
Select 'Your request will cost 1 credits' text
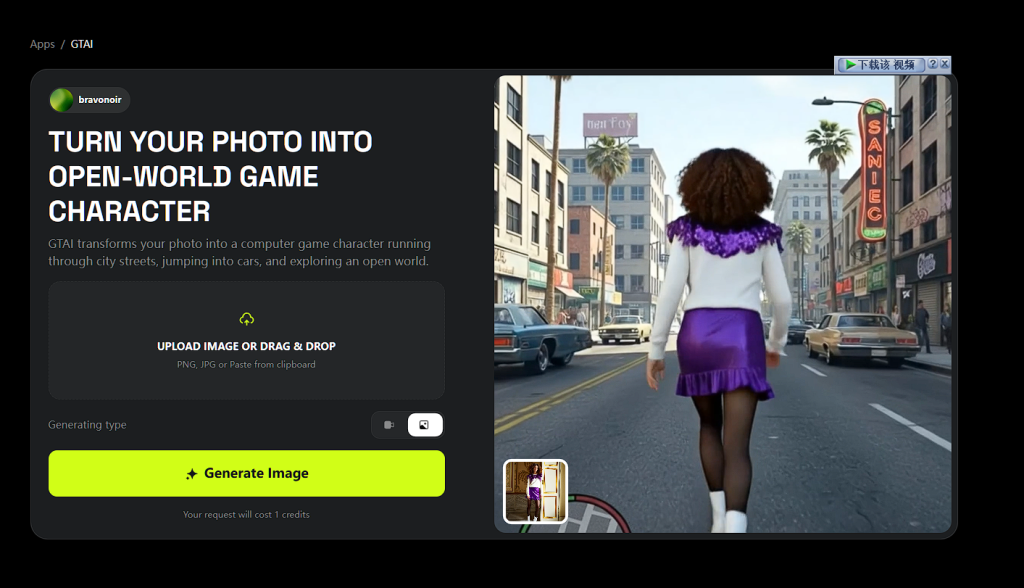point(246,515)
